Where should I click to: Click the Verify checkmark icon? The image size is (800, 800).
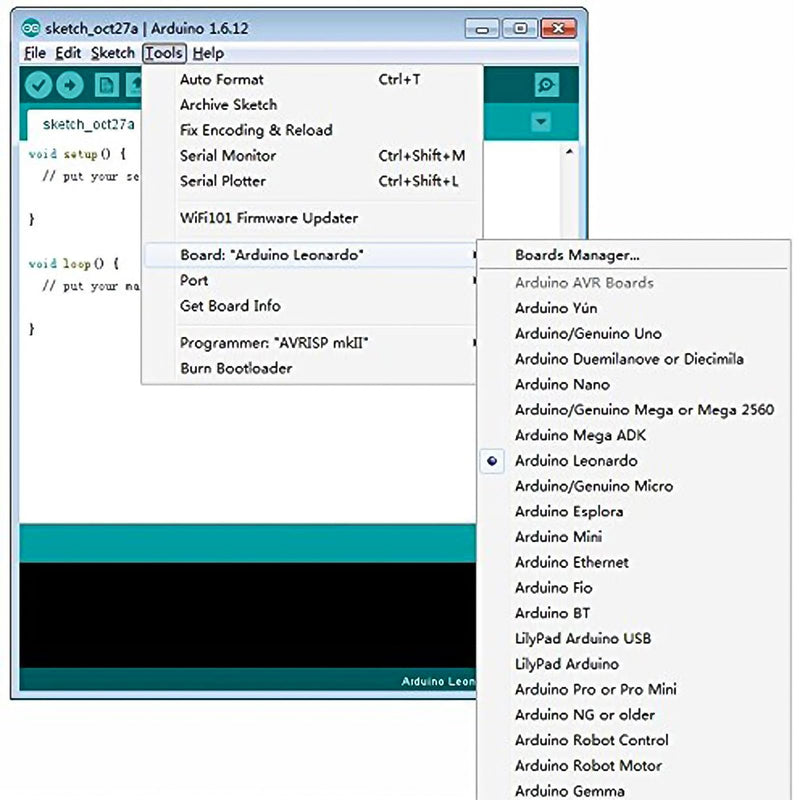(x=38, y=85)
